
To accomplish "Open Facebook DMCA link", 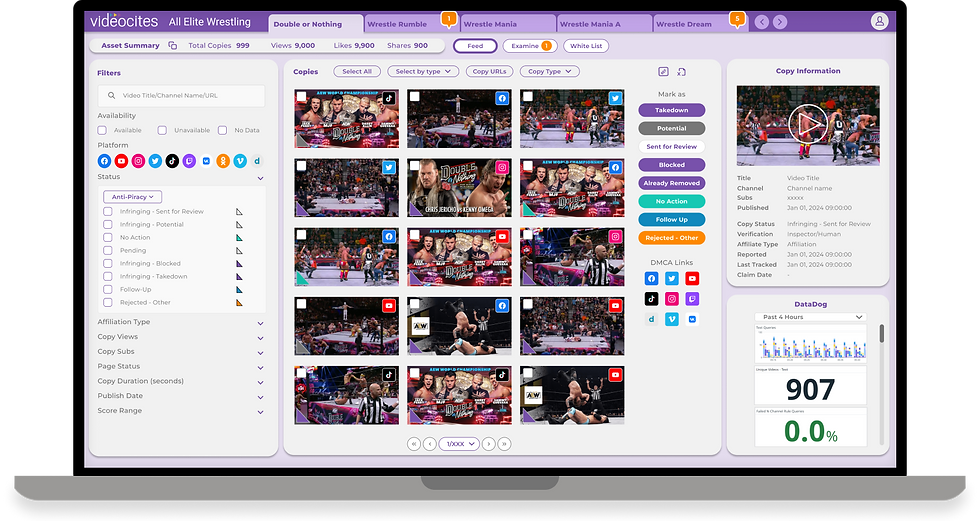I will [x=651, y=279].
